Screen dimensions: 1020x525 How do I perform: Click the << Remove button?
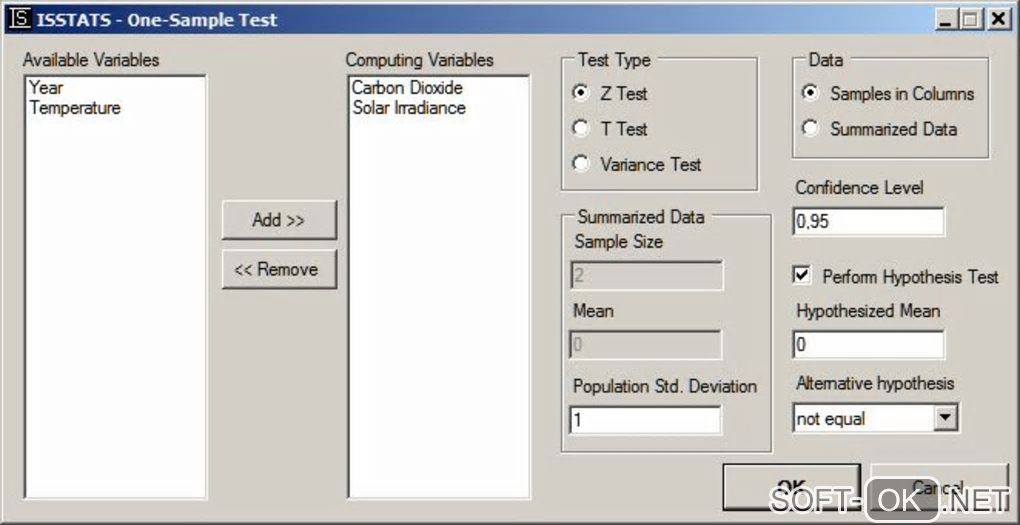278,269
